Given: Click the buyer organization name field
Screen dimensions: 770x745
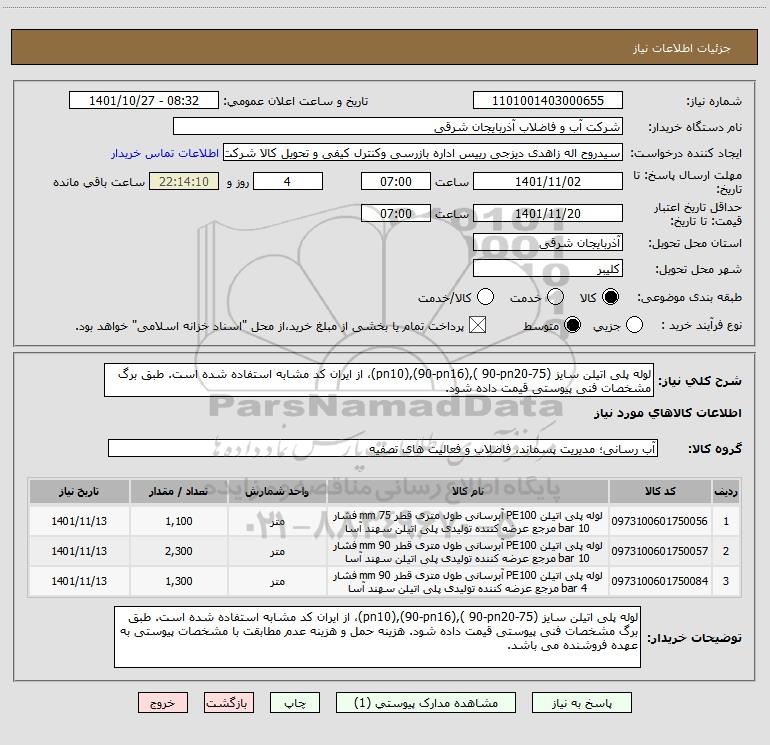Looking at the screenshot, I should (398, 127).
